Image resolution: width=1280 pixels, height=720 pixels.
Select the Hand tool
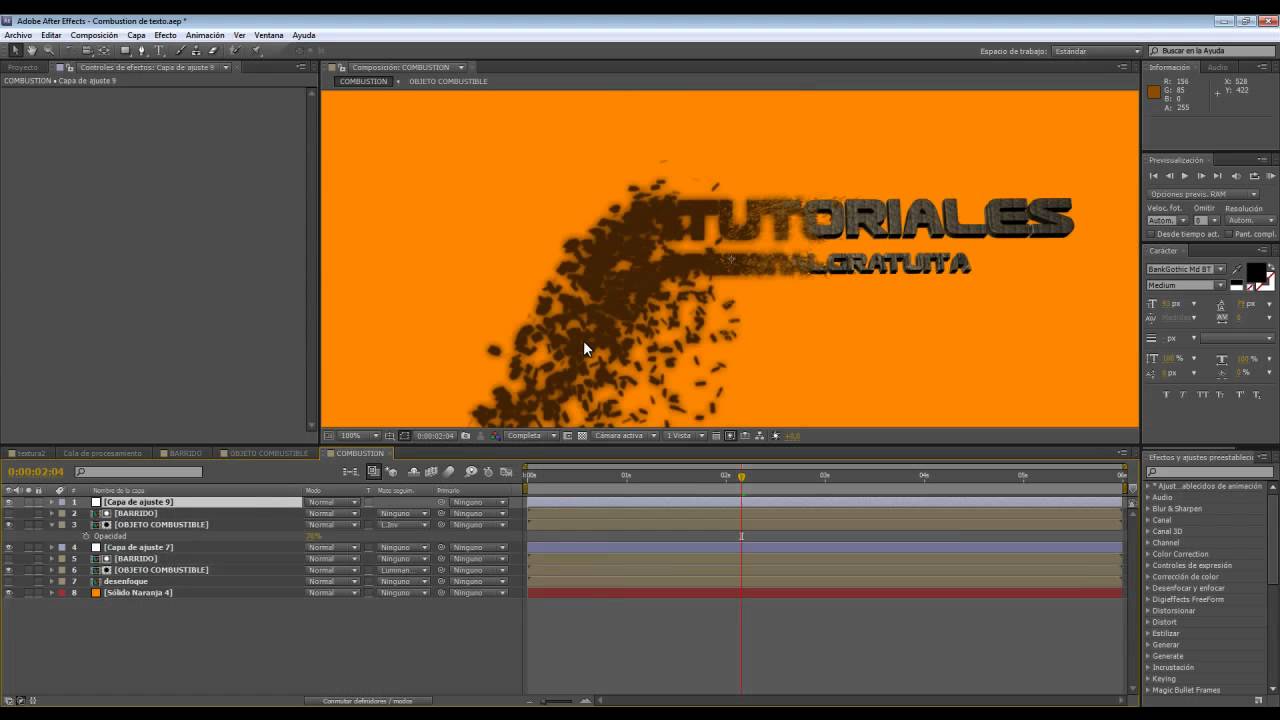[x=32, y=50]
